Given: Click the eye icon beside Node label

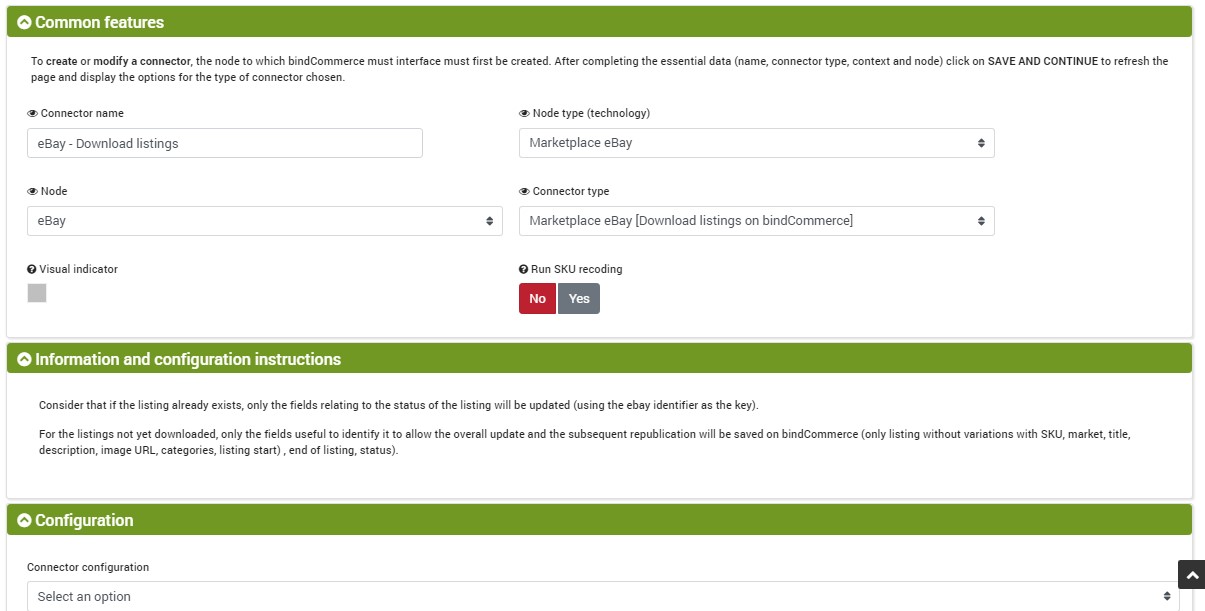Looking at the screenshot, I should tap(32, 191).
